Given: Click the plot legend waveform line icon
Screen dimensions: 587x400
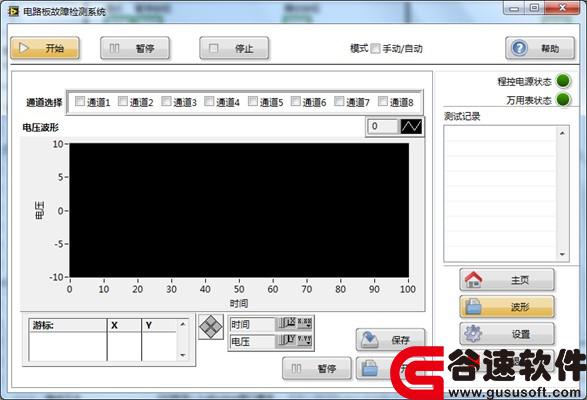Looking at the screenshot, I should click(411, 127).
